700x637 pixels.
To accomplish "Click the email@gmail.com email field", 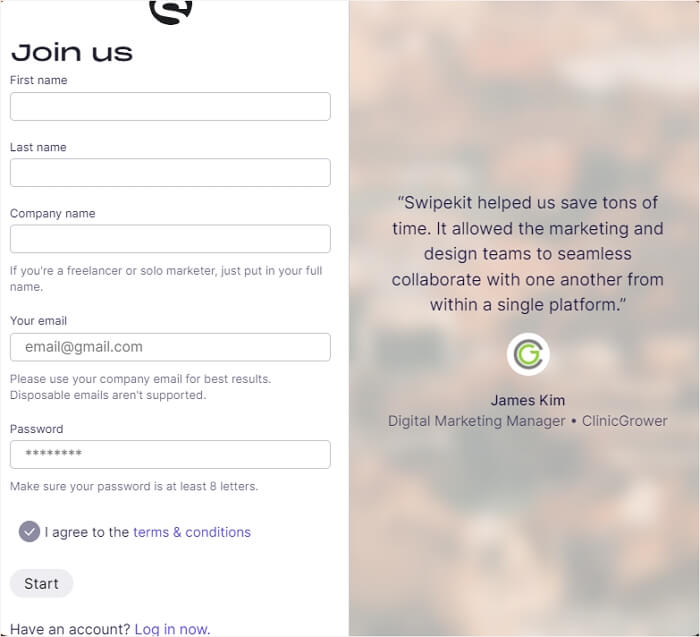I will point(170,347).
